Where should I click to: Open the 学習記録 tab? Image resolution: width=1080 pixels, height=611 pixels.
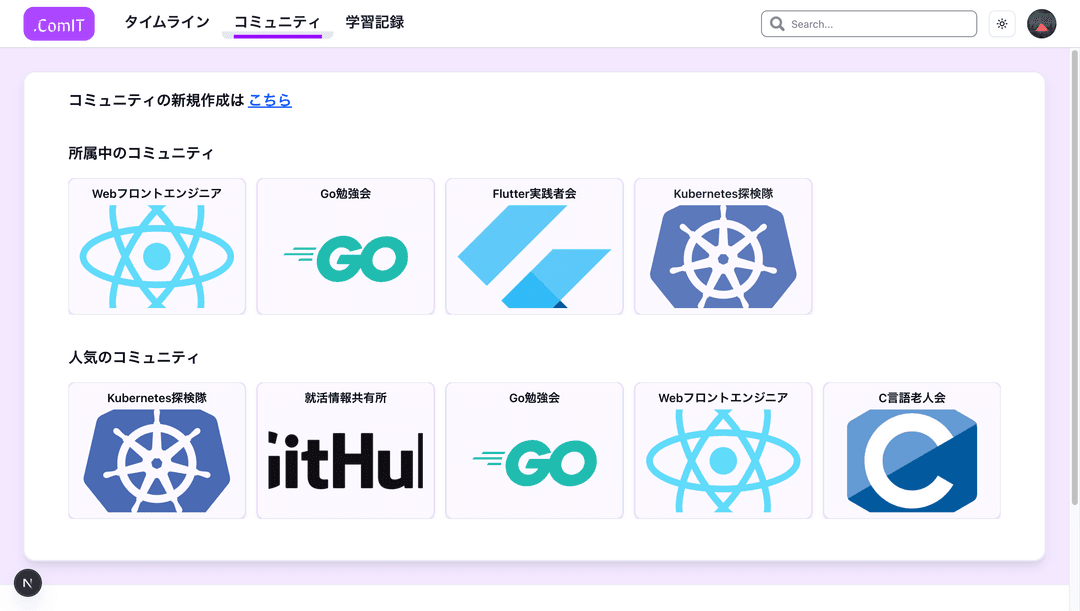click(375, 22)
